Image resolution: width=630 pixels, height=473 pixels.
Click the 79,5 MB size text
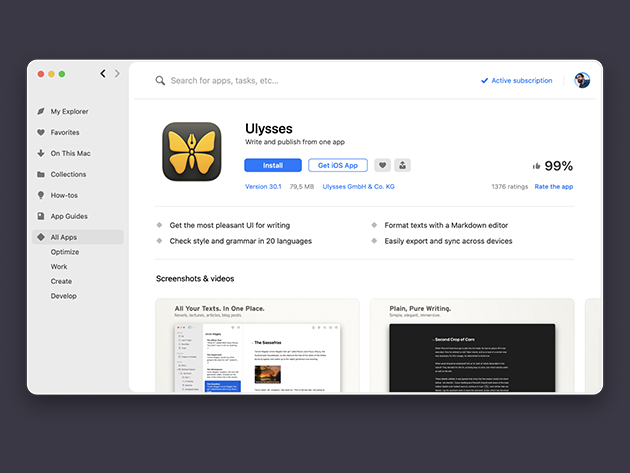(302, 186)
